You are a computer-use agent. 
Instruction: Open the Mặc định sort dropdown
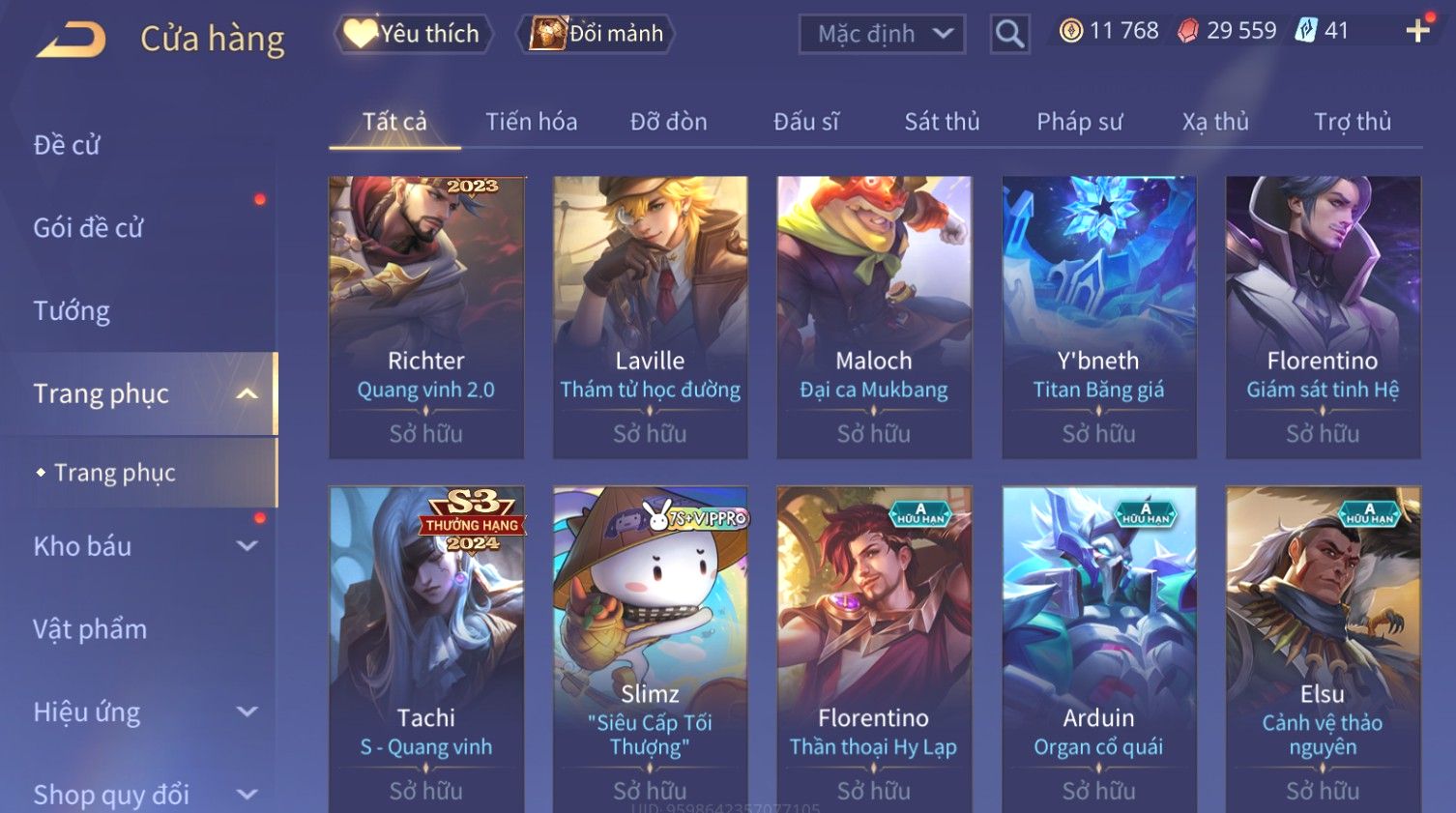coord(882,35)
